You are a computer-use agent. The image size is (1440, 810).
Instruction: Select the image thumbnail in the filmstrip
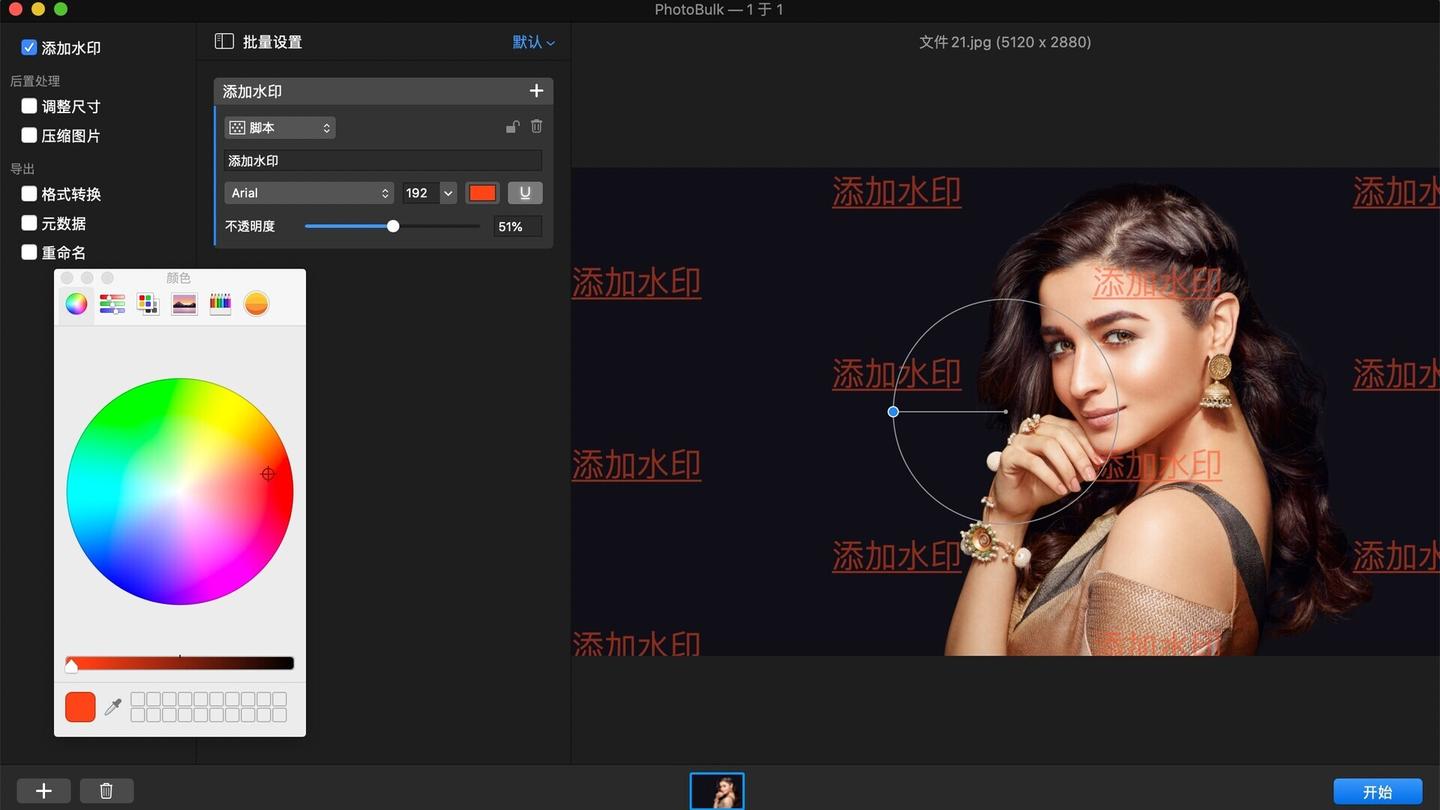point(717,791)
